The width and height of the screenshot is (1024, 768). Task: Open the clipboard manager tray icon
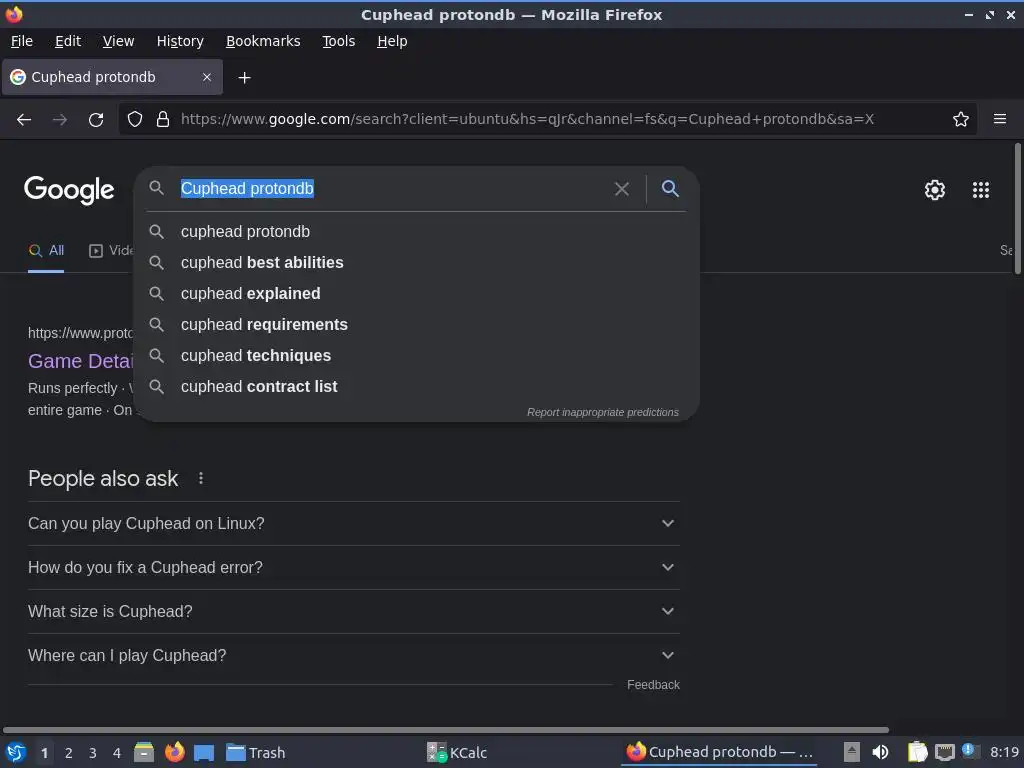tap(917, 752)
